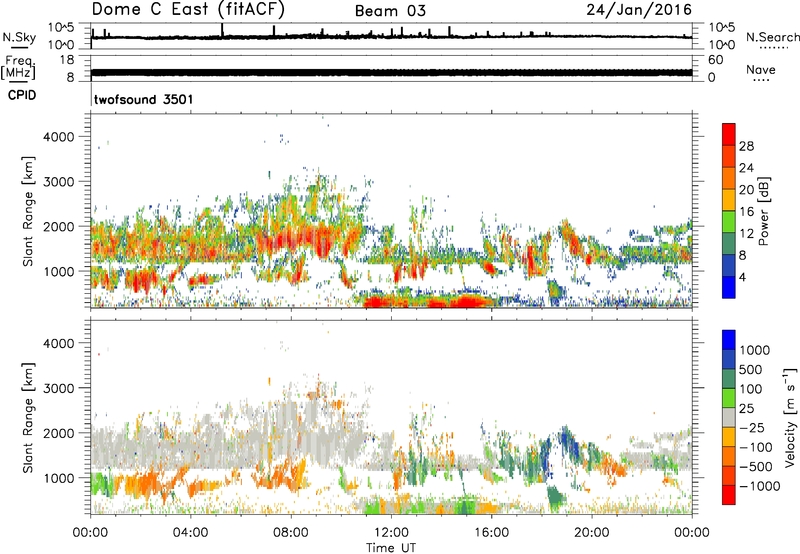
Task: Click the "-1000" label on the velocity colorbar
Action: click(759, 486)
